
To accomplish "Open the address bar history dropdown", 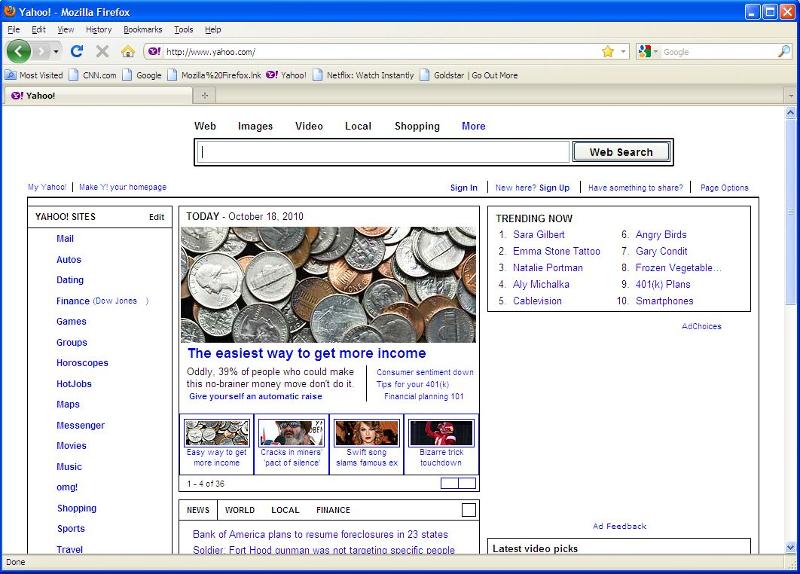I will click(x=623, y=52).
